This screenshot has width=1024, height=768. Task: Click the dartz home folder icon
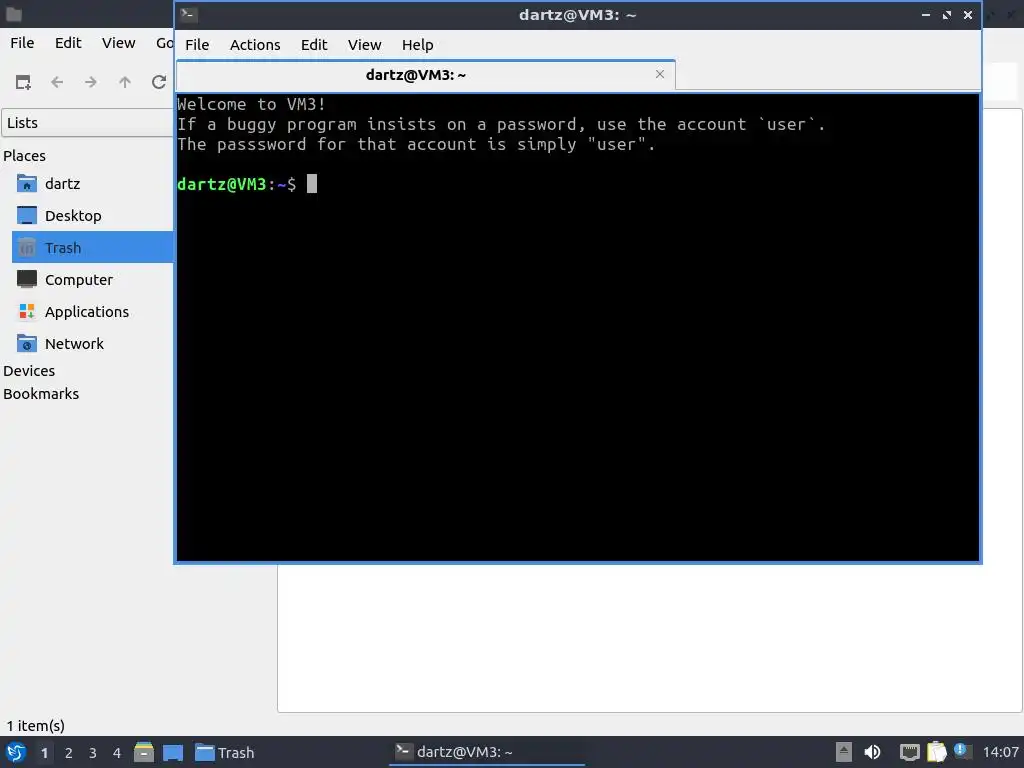tap(27, 184)
